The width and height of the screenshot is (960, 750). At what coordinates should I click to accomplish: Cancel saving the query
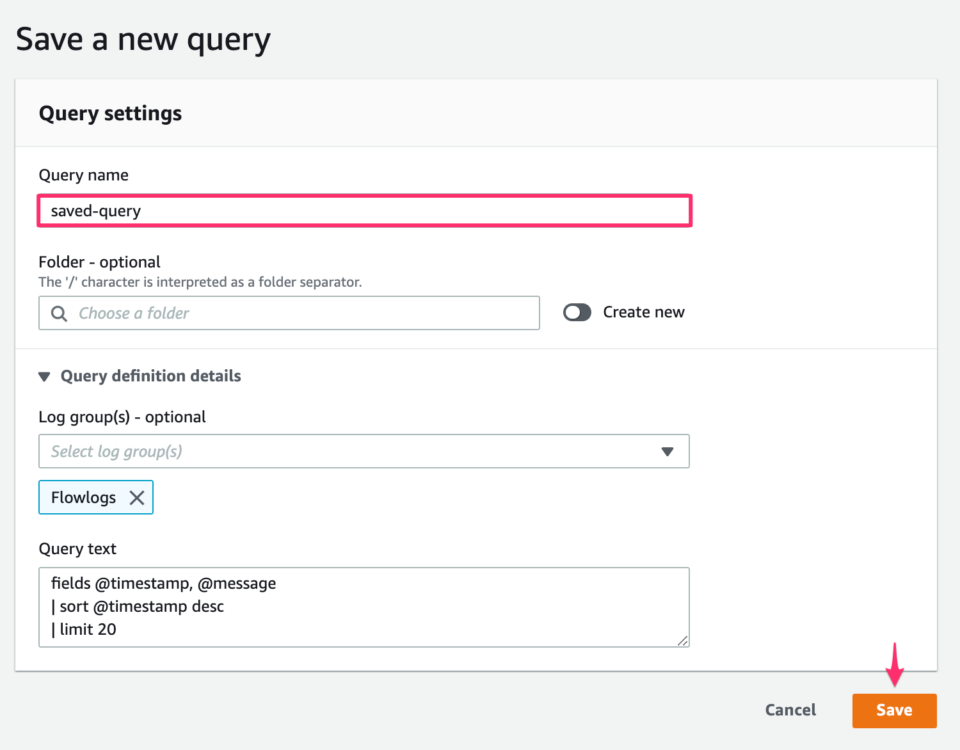click(x=790, y=710)
